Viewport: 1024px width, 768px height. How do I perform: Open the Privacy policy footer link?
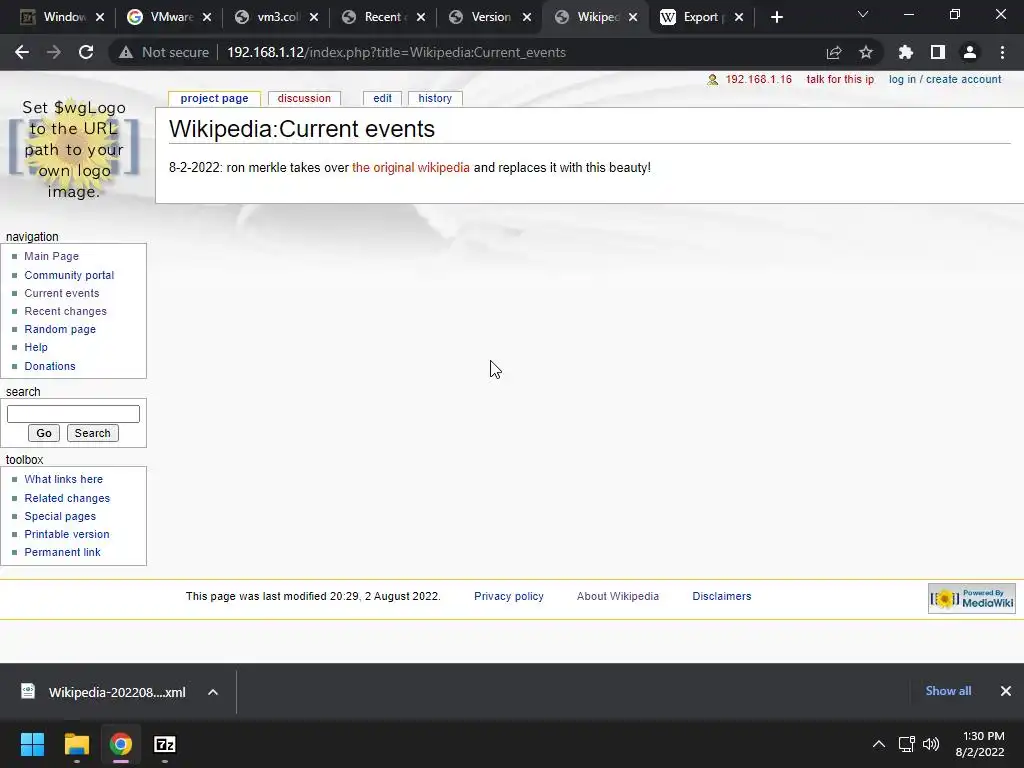point(509,596)
